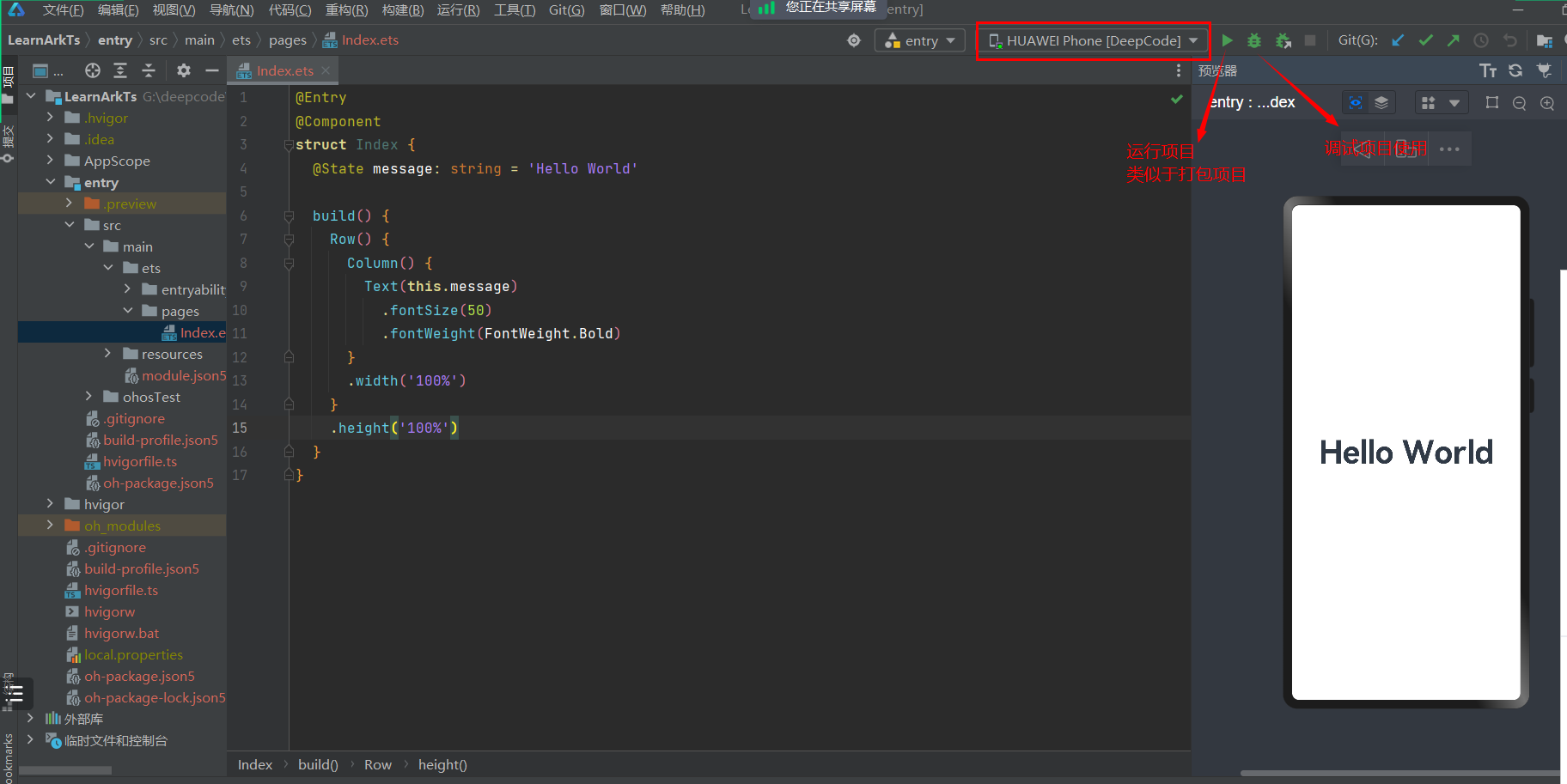Collapse all nodes in project tree toolbar

[149, 70]
